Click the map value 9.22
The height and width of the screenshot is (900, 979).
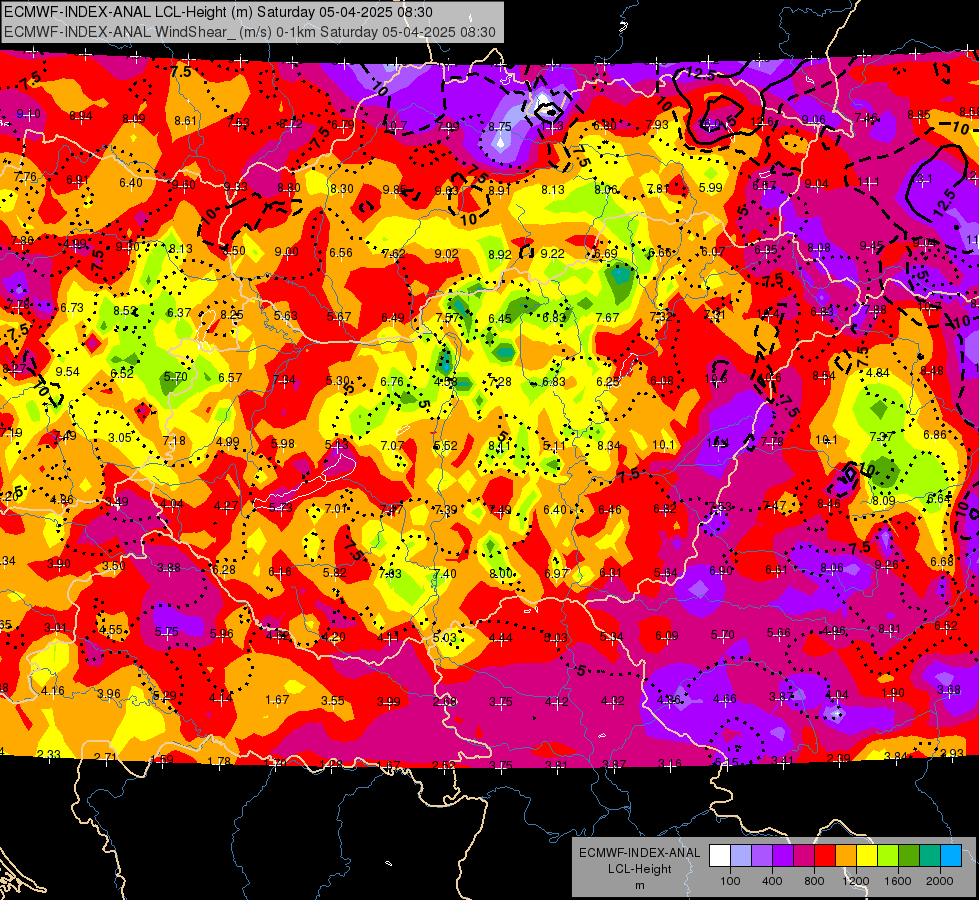553,253
